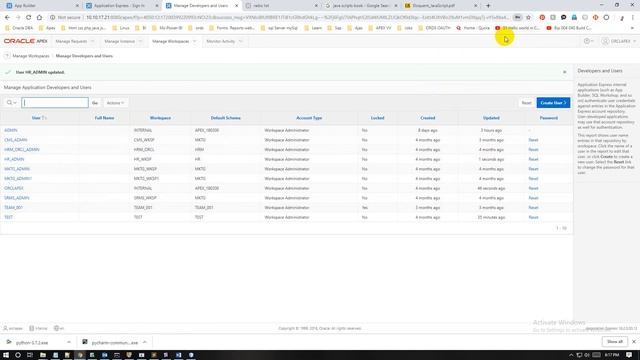Click the breadcrumb up-arrow icon

point(7,56)
